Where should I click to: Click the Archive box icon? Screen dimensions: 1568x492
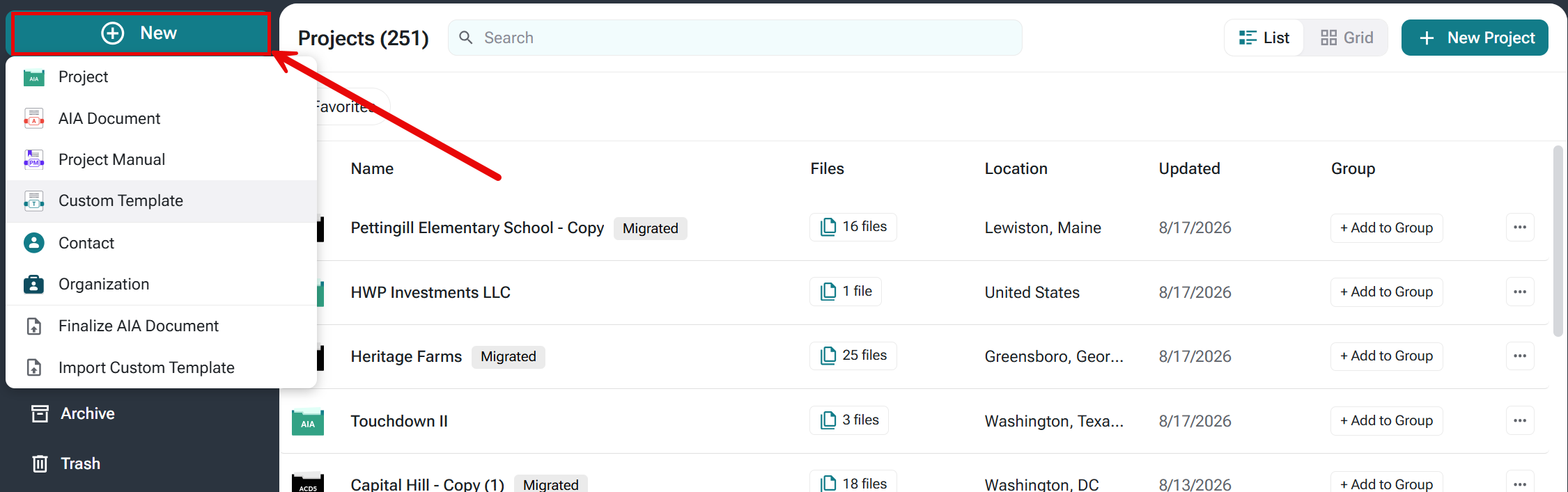tap(40, 413)
